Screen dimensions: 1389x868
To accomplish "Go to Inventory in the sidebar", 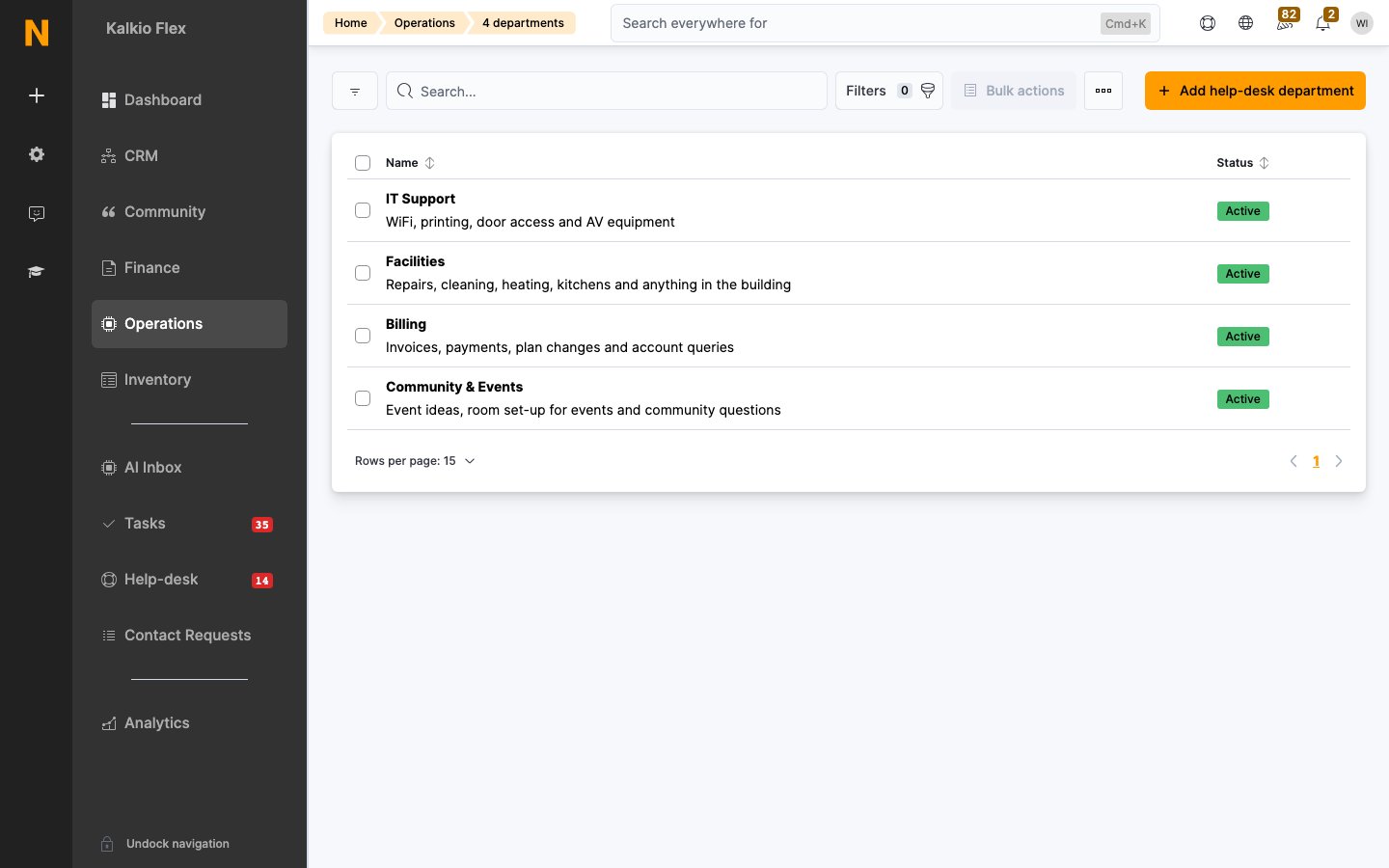I will [x=189, y=380].
